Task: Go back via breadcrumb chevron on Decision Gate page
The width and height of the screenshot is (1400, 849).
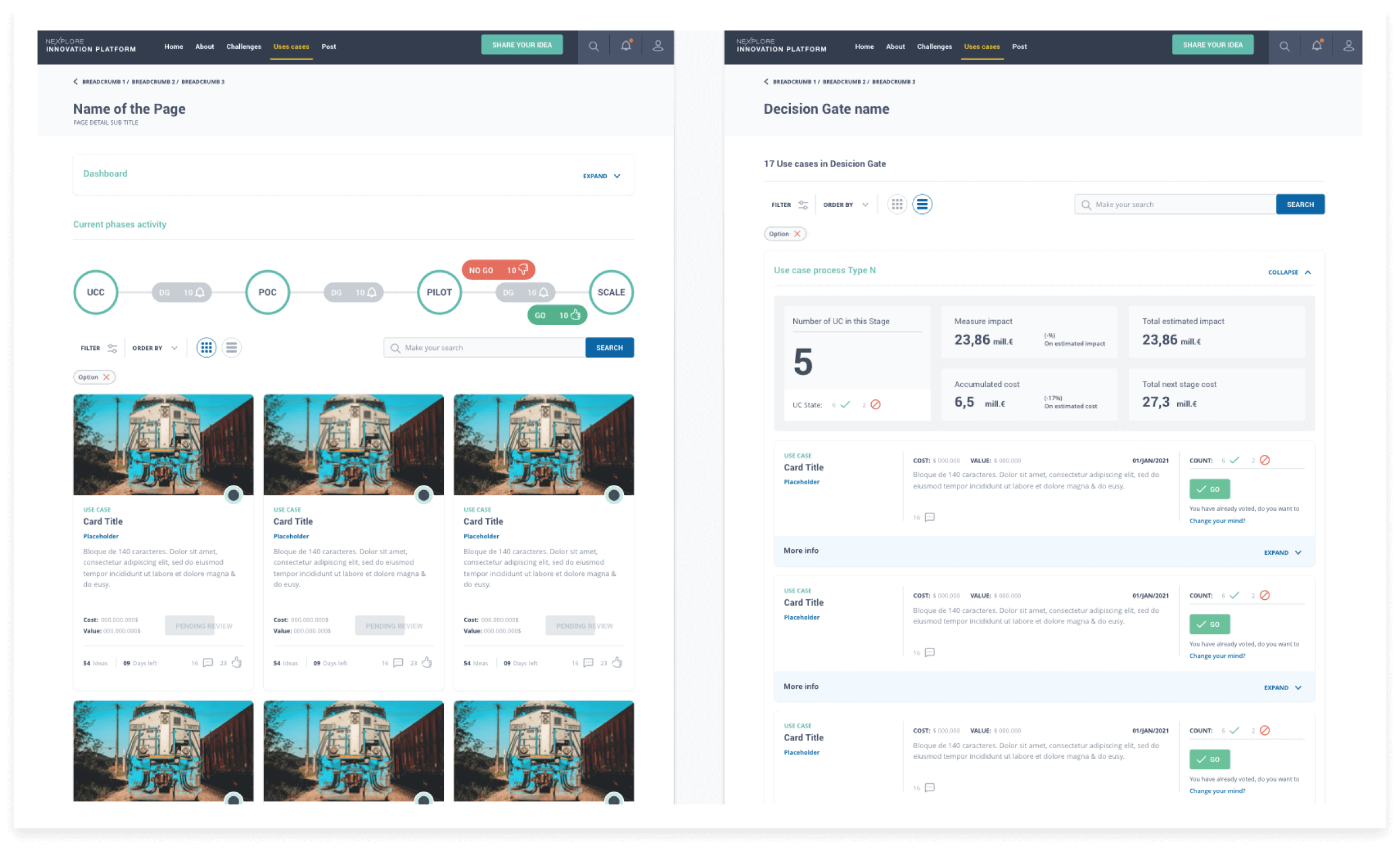Action: click(x=766, y=81)
